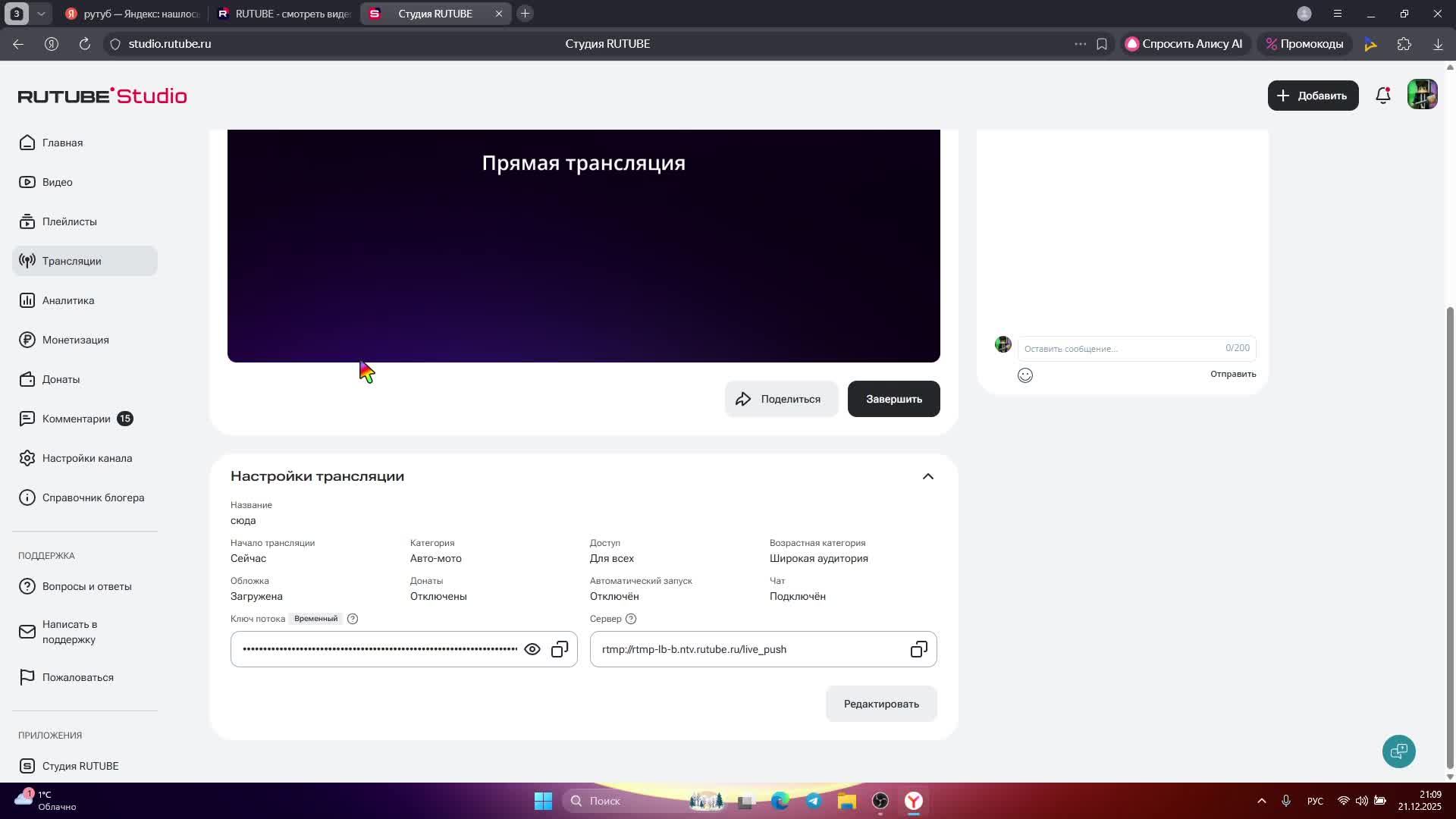Open Аналитика in the sidebar
This screenshot has width=1456, height=819.
68,301
